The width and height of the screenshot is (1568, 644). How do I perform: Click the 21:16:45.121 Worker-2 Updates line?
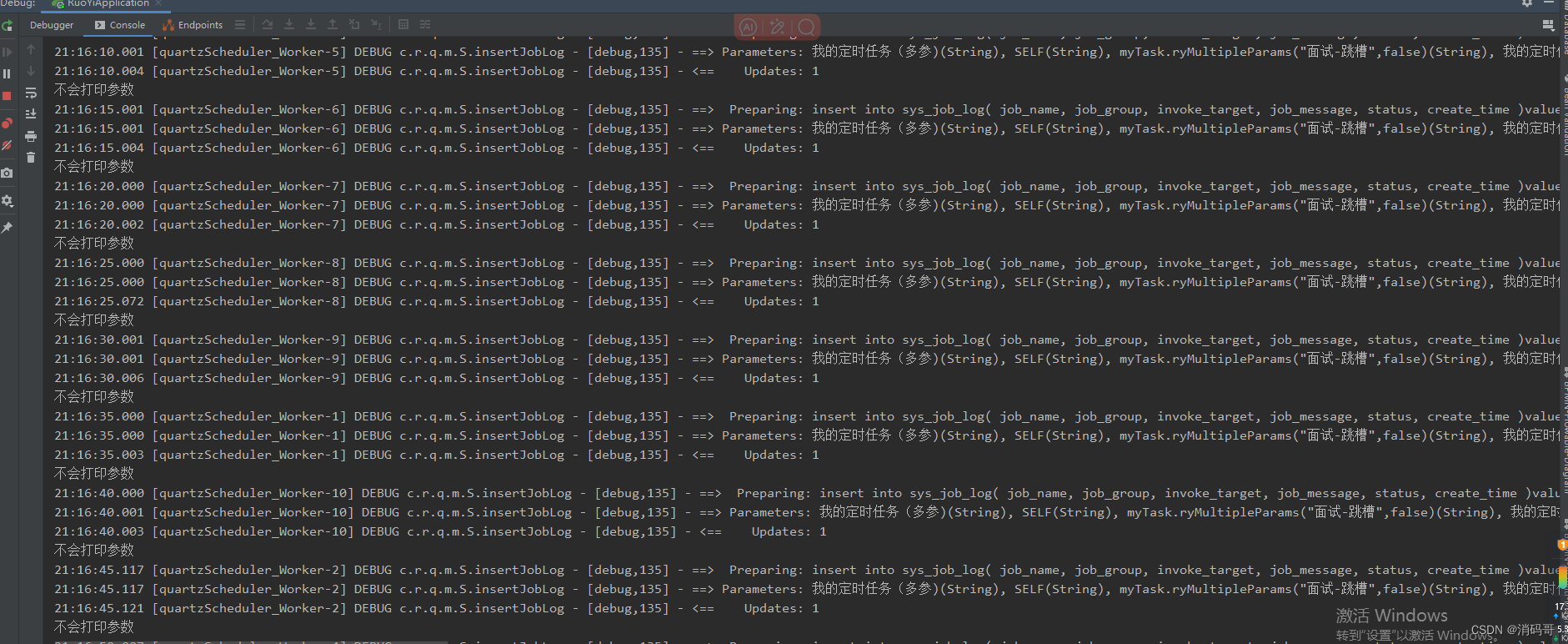(x=437, y=608)
